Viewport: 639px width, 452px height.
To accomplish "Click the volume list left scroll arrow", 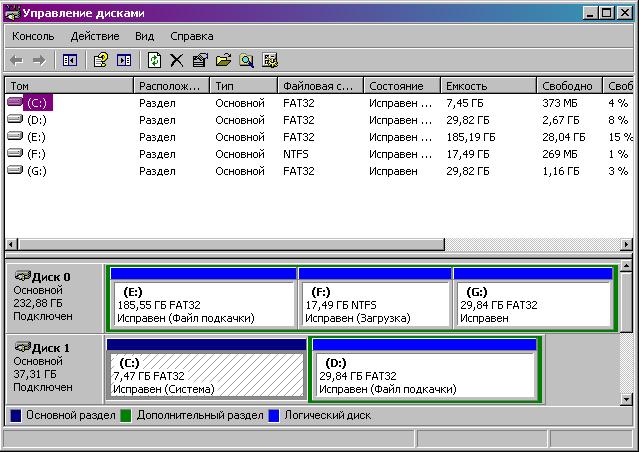I will point(11,245).
